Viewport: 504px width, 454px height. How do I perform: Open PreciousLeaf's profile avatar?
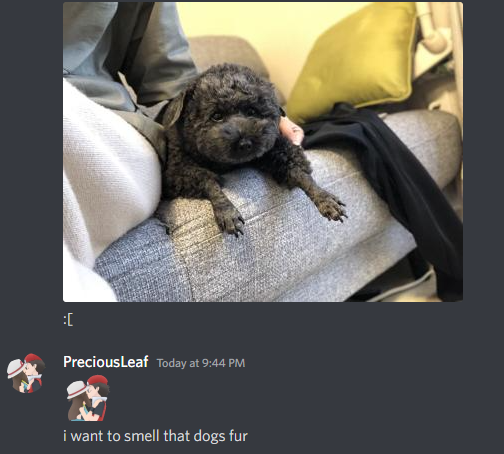pos(26,373)
